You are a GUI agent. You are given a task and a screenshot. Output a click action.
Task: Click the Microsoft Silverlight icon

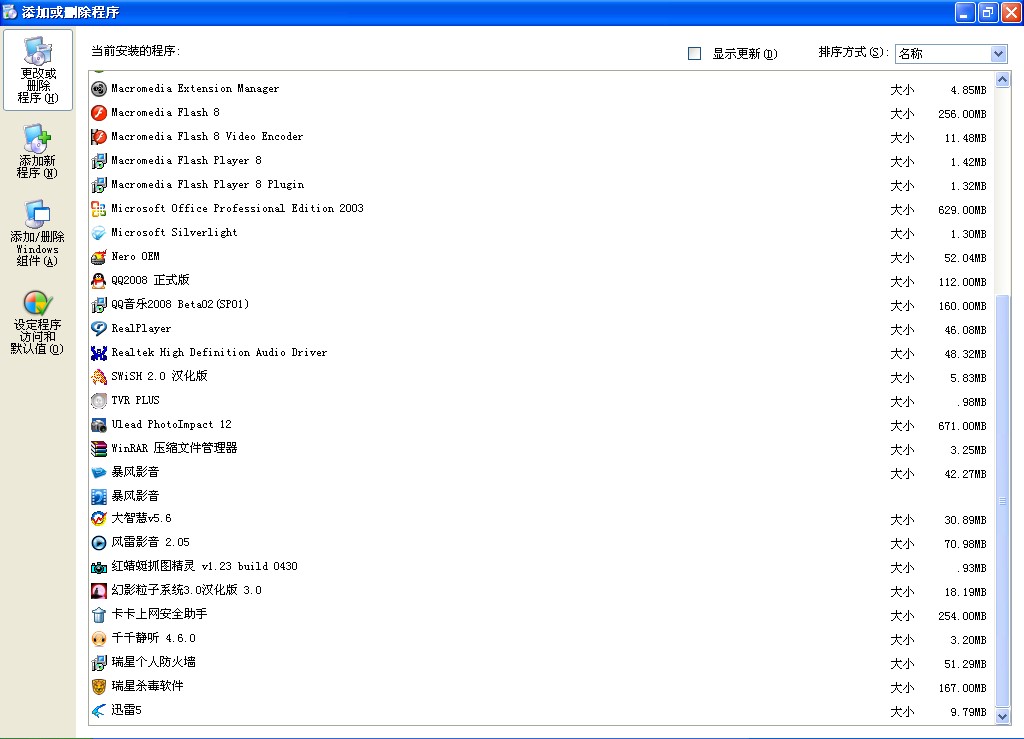click(x=99, y=233)
